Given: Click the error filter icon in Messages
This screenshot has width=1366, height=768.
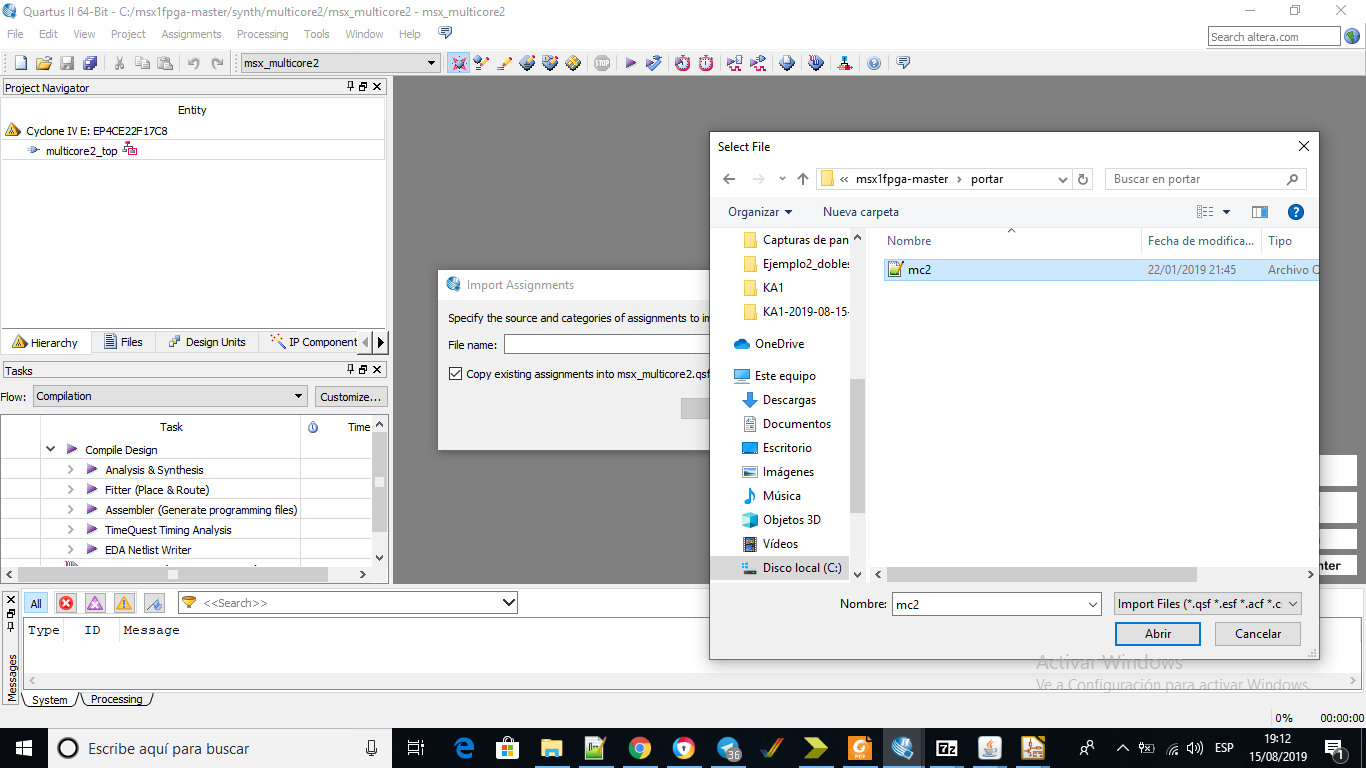Looking at the screenshot, I should point(66,603).
